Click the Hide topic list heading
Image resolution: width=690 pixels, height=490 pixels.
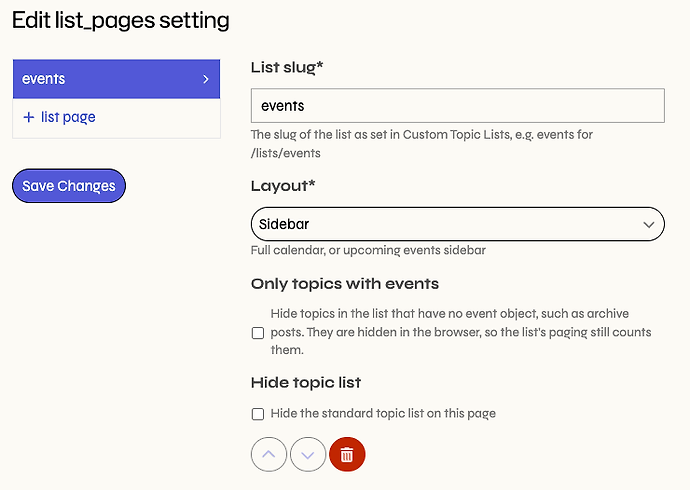(x=306, y=383)
